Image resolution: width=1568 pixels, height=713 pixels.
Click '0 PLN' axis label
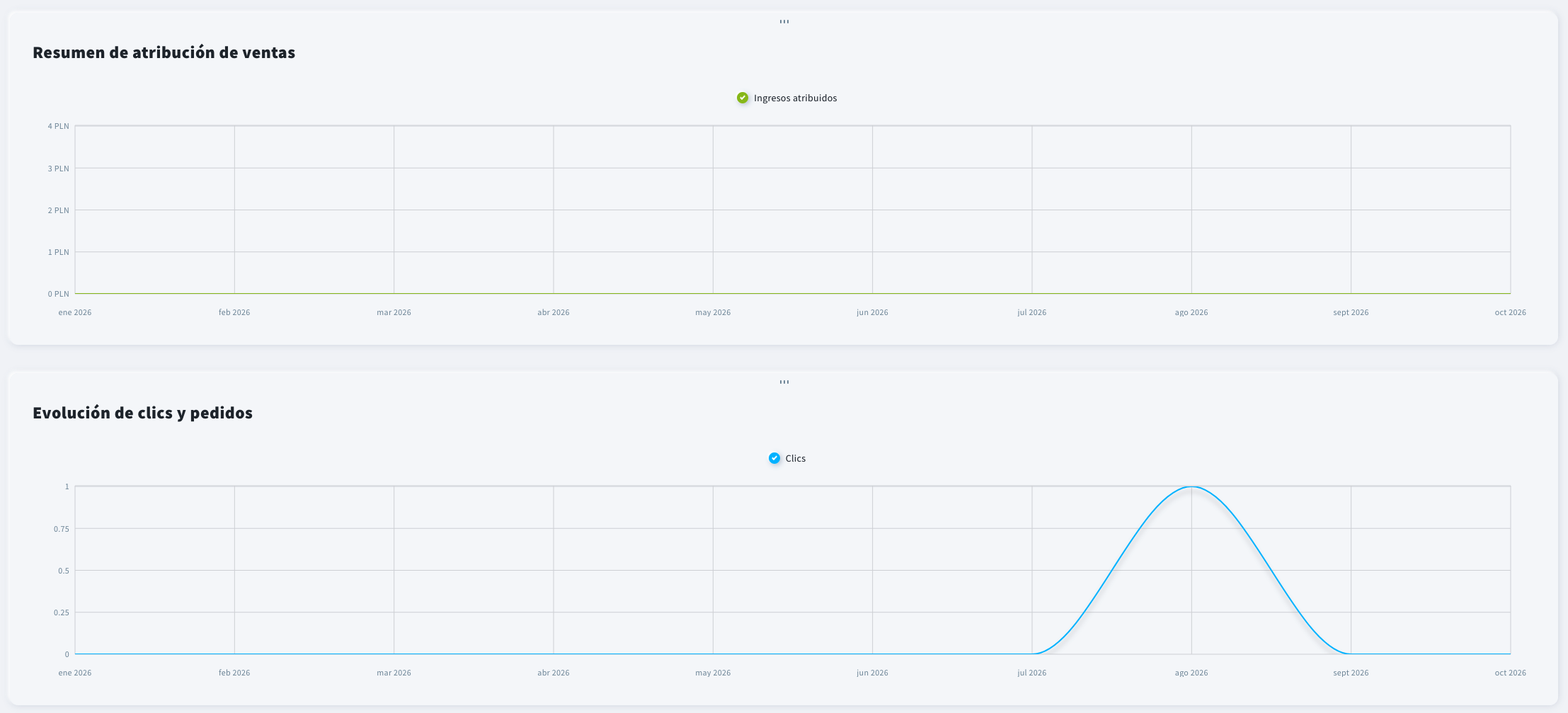[59, 294]
